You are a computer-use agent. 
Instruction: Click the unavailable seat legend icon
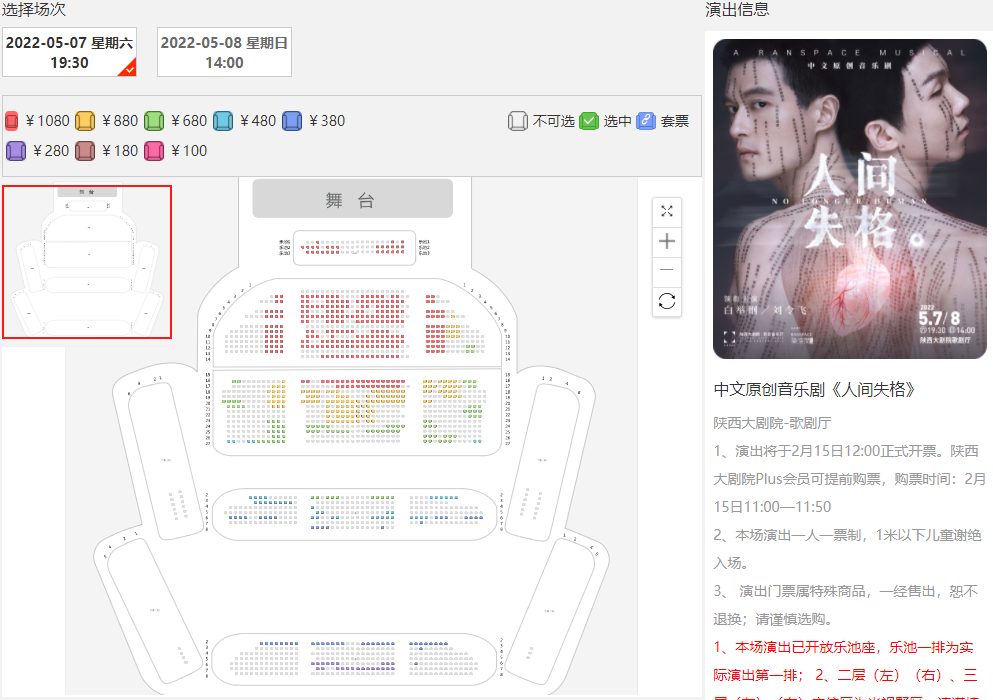(518, 121)
